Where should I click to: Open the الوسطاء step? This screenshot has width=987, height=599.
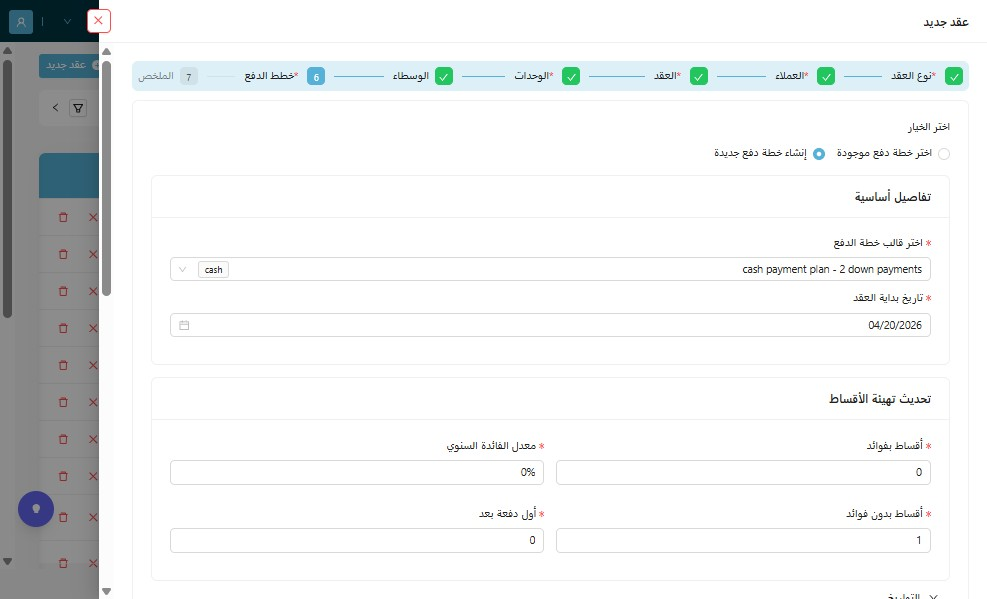[x=422, y=76]
